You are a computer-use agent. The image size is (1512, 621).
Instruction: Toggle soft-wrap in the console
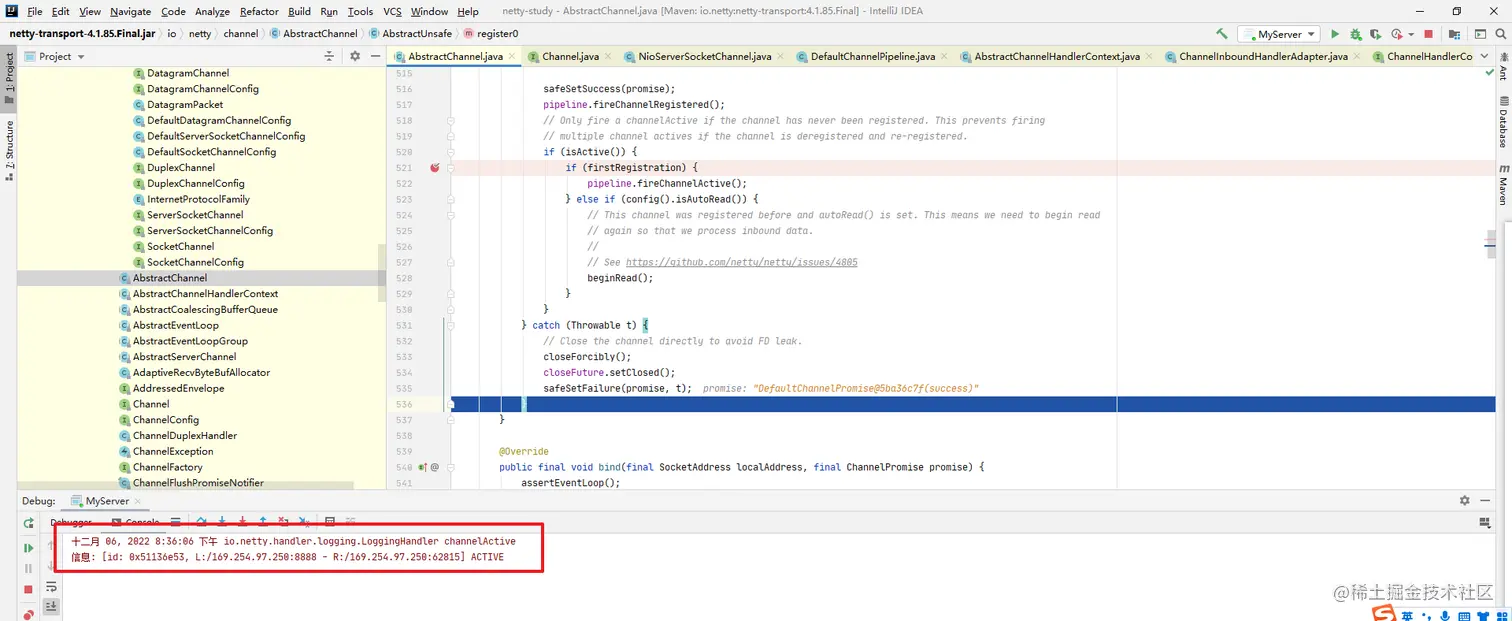pos(51,586)
